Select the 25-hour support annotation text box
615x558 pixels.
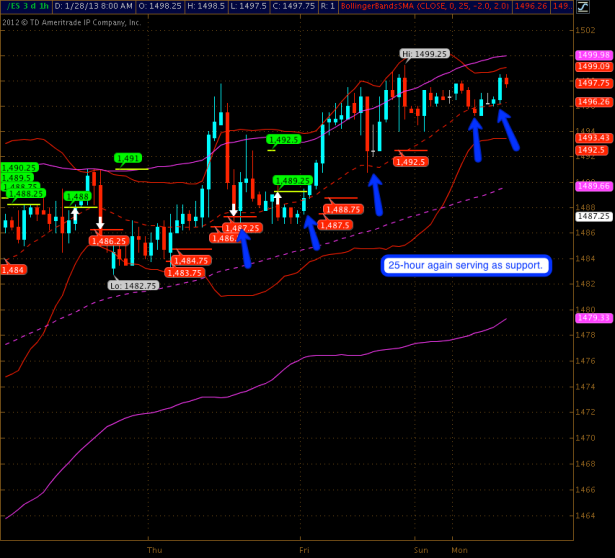coord(465,265)
